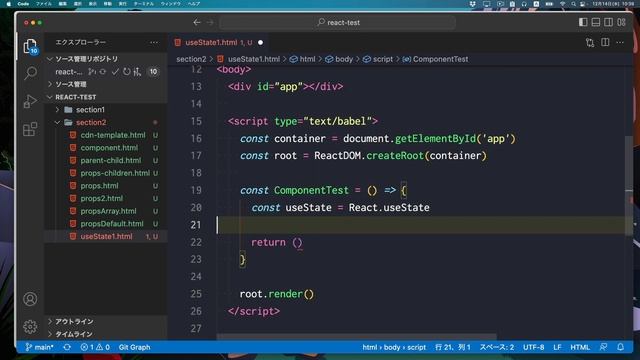Open props.html in the explorer
This screenshot has height=360, width=640.
coord(106,186)
